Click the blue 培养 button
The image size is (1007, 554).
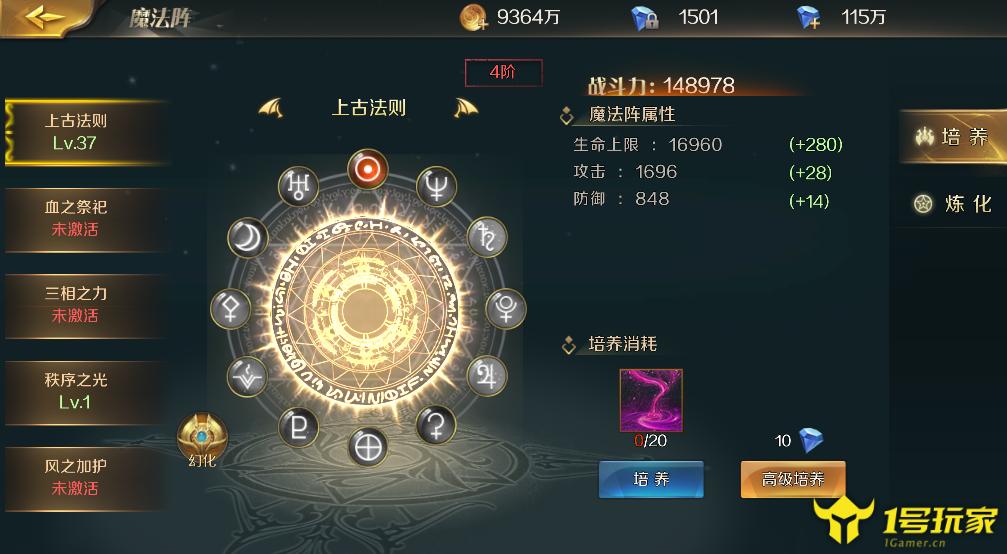pos(651,479)
